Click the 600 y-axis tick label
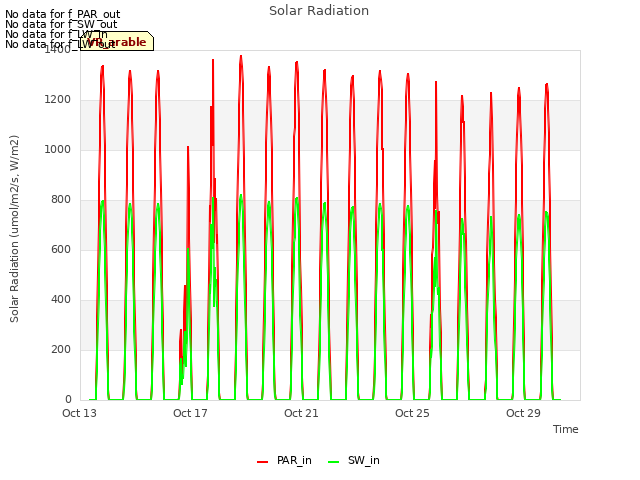The height and width of the screenshot is (480, 640). (61, 250)
